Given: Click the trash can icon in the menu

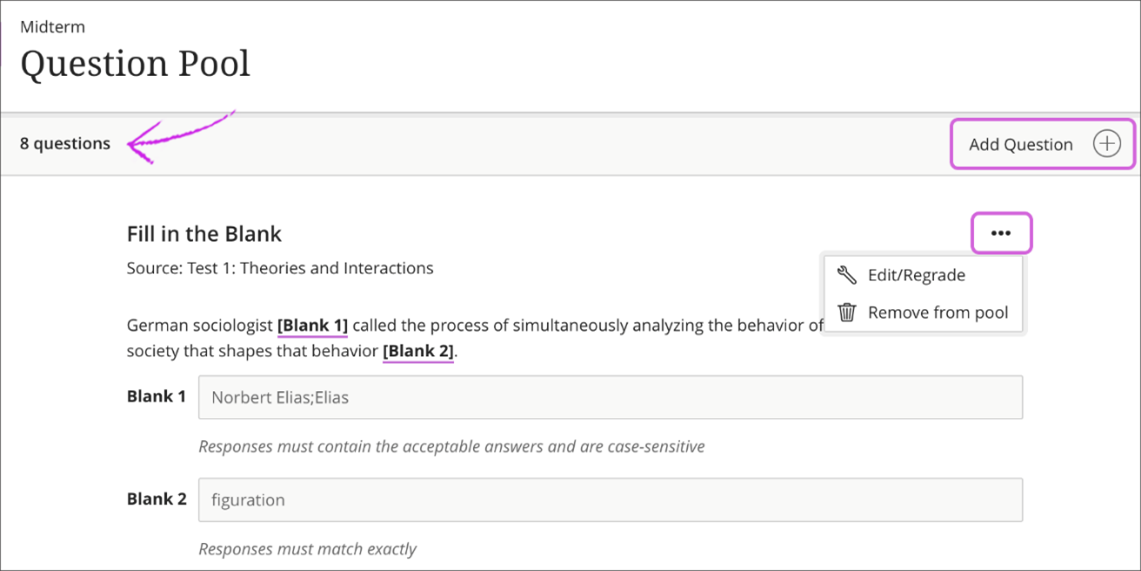Looking at the screenshot, I should 847,312.
